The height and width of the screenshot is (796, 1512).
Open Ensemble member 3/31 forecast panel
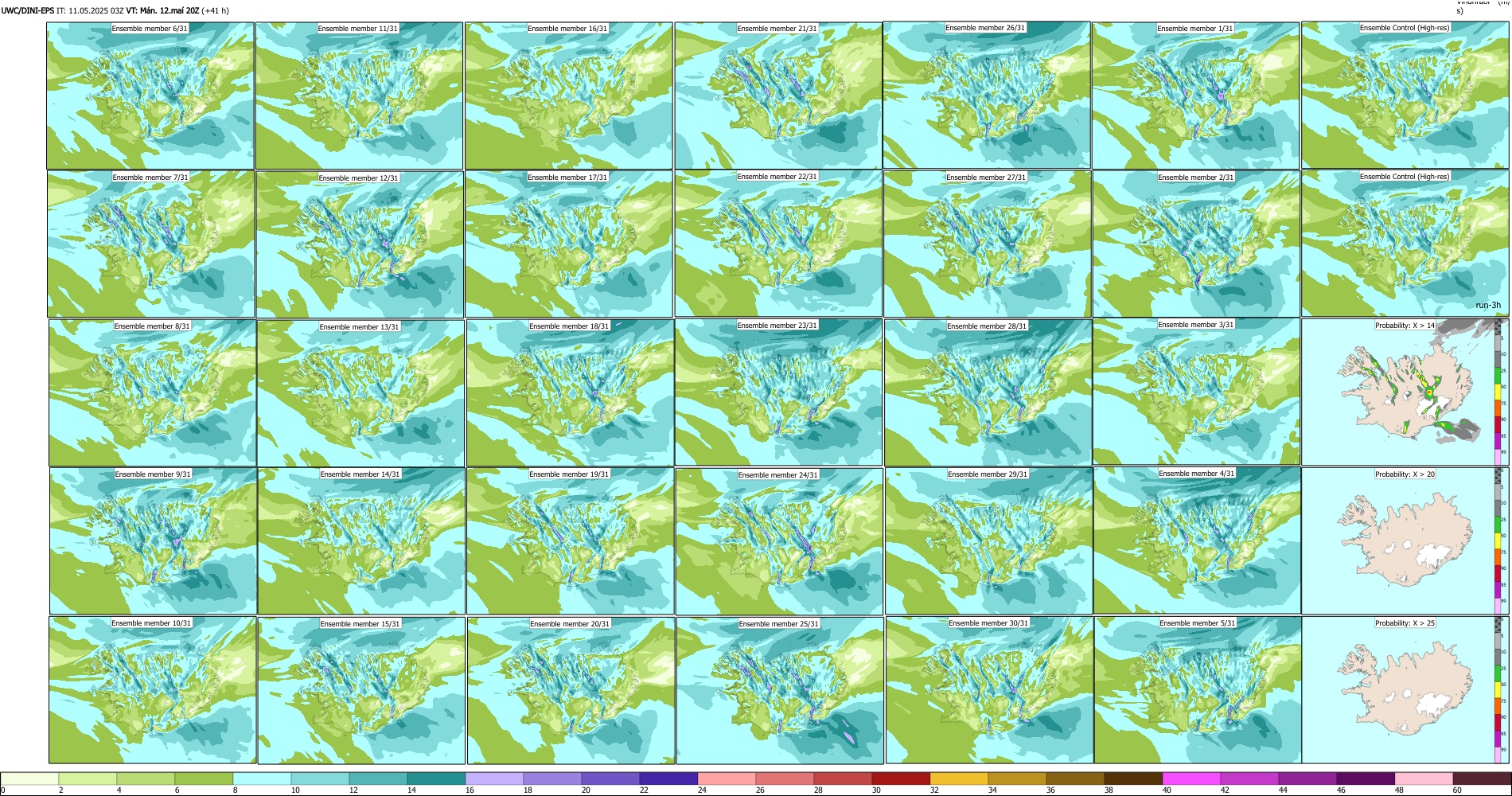(1197, 392)
